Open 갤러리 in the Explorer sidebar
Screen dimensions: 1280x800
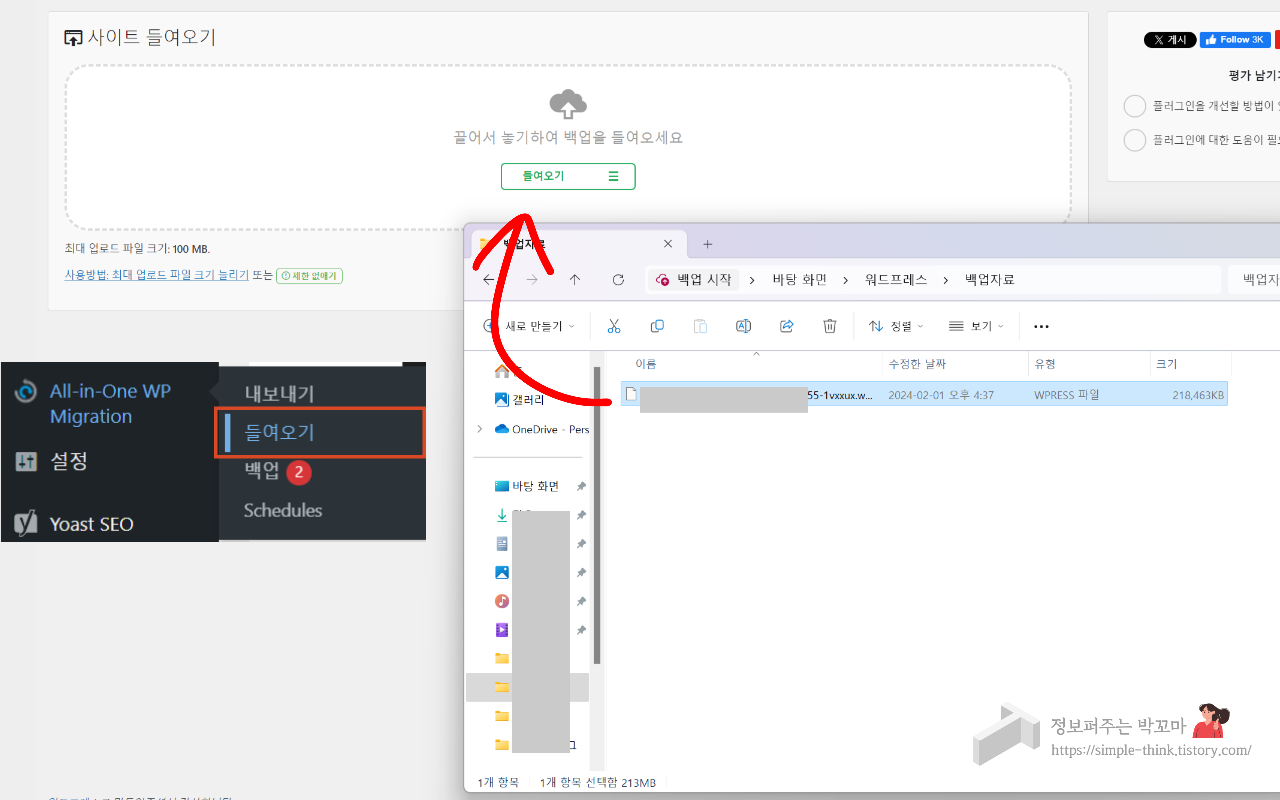pos(528,399)
